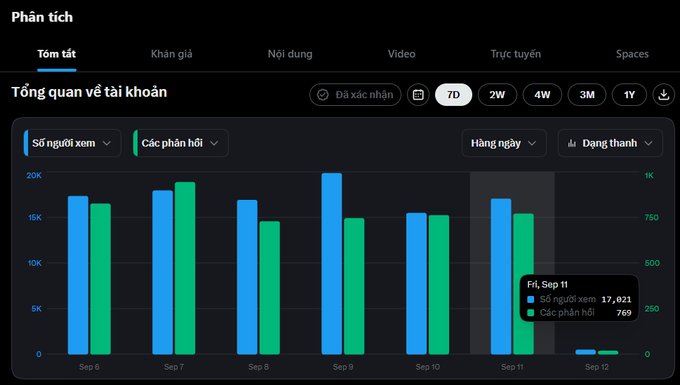The width and height of the screenshot is (680, 385).
Task: Click the 750 right axis label
Action: point(651,217)
